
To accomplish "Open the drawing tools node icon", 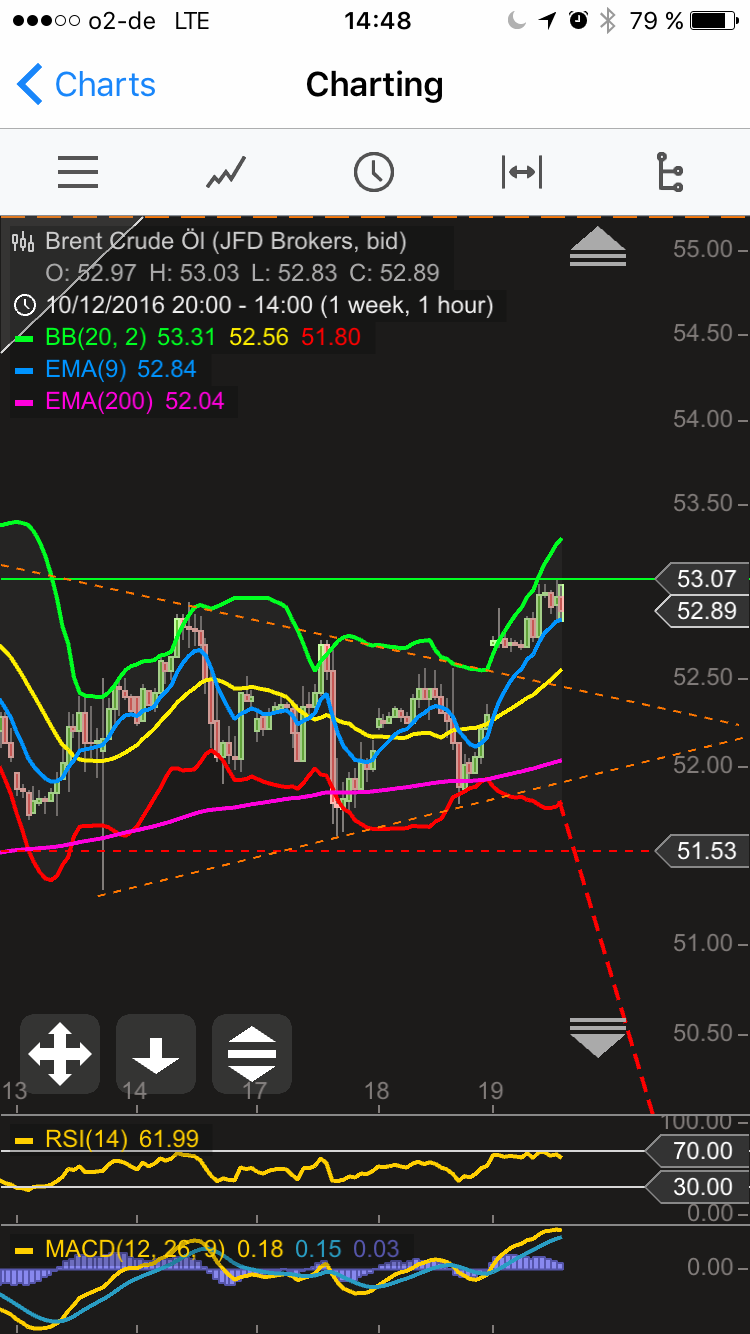I will (x=669, y=172).
